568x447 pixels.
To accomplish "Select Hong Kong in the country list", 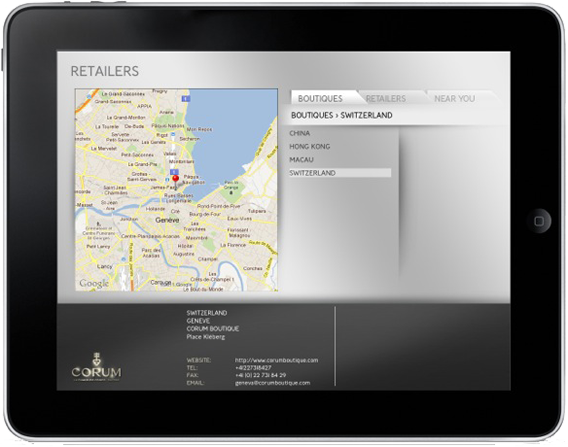I will click(310, 146).
